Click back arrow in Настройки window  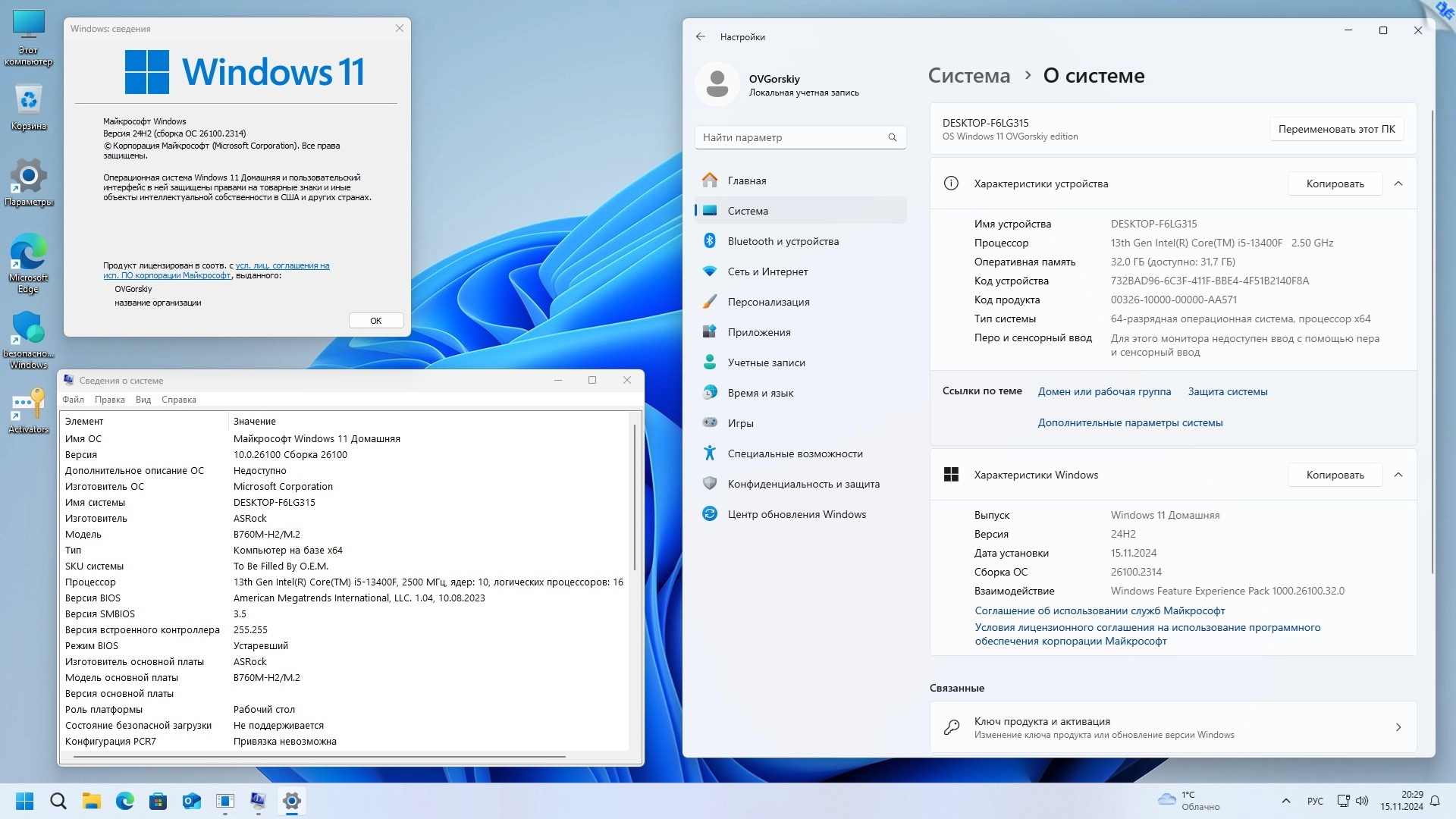[x=701, y=36]
